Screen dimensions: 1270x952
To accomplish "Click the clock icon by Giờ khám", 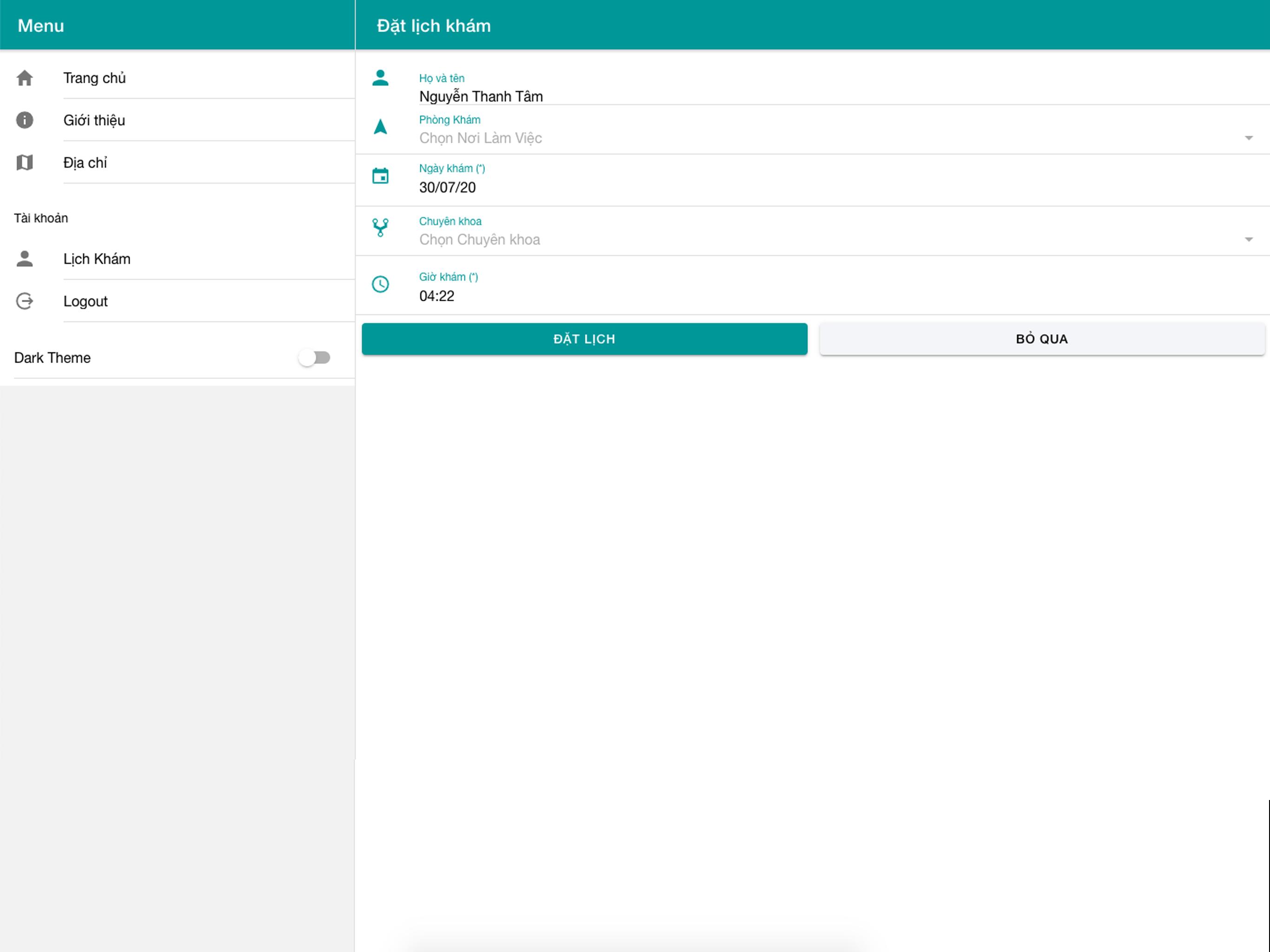I will pos(380,284).
